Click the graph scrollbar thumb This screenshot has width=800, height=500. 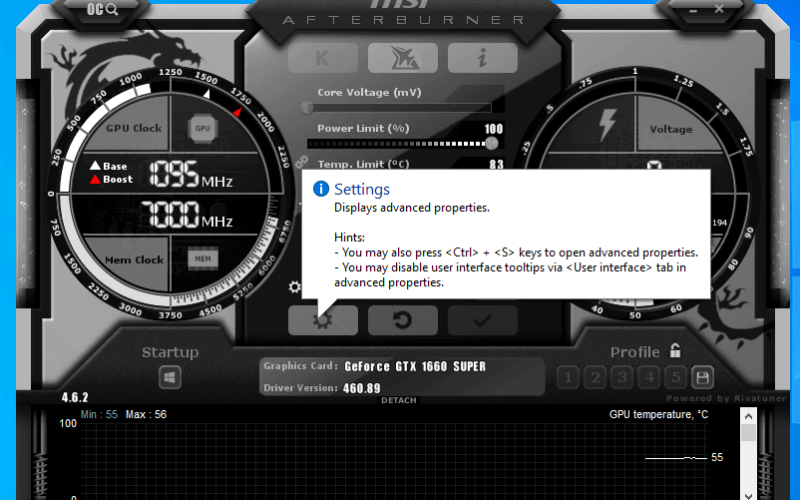click(748, 433)
